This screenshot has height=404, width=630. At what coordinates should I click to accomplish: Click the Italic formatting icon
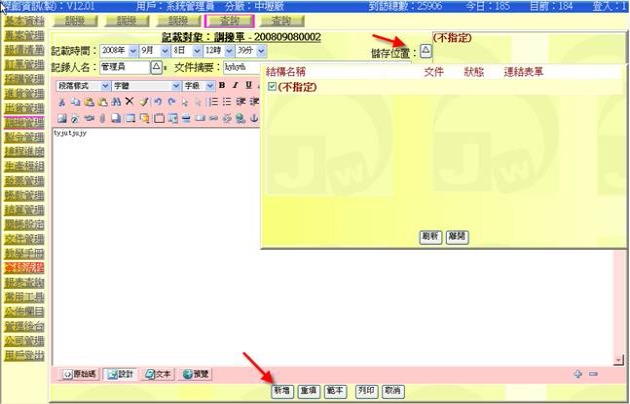(234, 86)
